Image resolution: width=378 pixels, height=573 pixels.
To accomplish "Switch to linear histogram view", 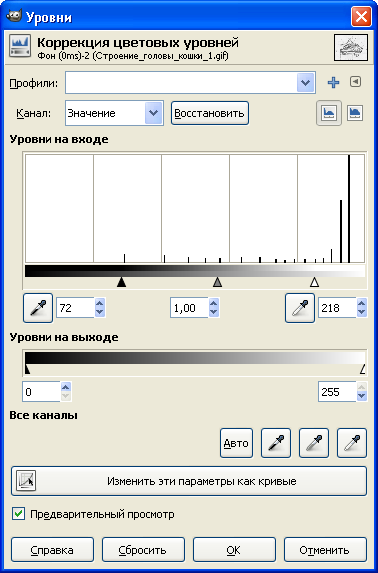I will (x=329, y=113).
